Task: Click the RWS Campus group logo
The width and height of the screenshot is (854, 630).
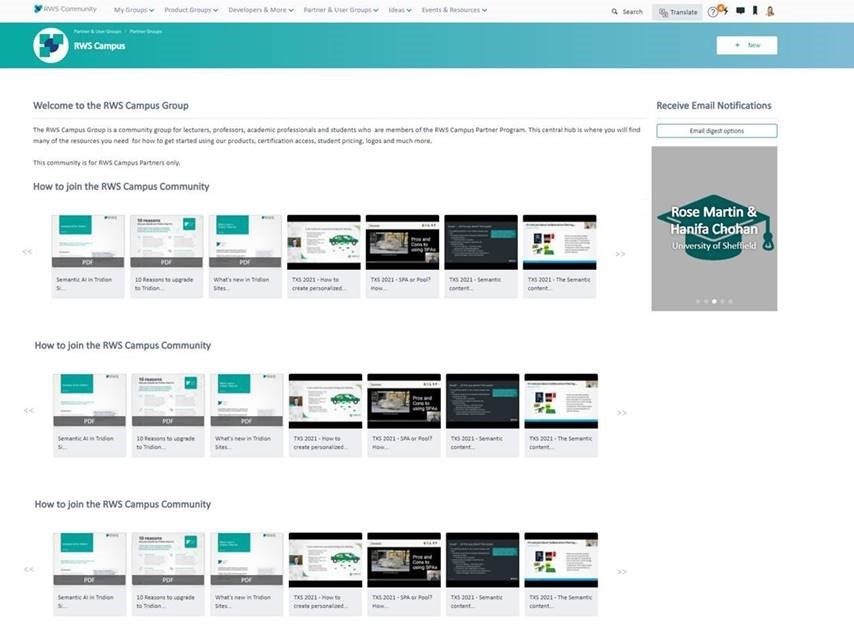Action: (x=51, y=46)
